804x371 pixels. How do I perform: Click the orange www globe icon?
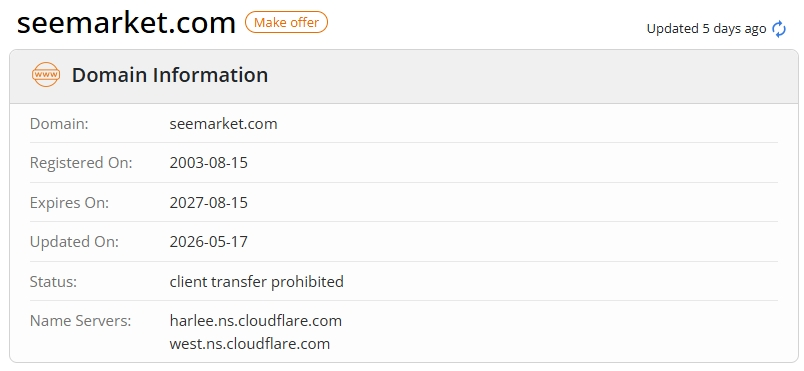click(x=46, y=75)
